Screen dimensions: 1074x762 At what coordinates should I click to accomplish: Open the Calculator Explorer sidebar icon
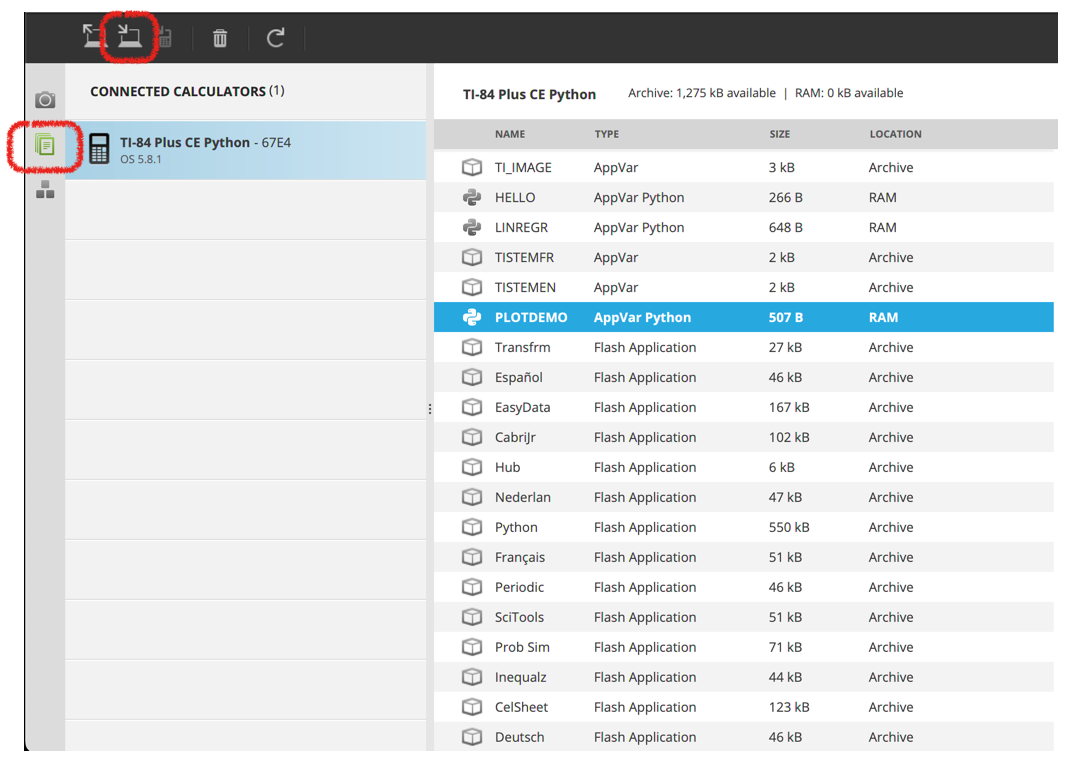45,145
